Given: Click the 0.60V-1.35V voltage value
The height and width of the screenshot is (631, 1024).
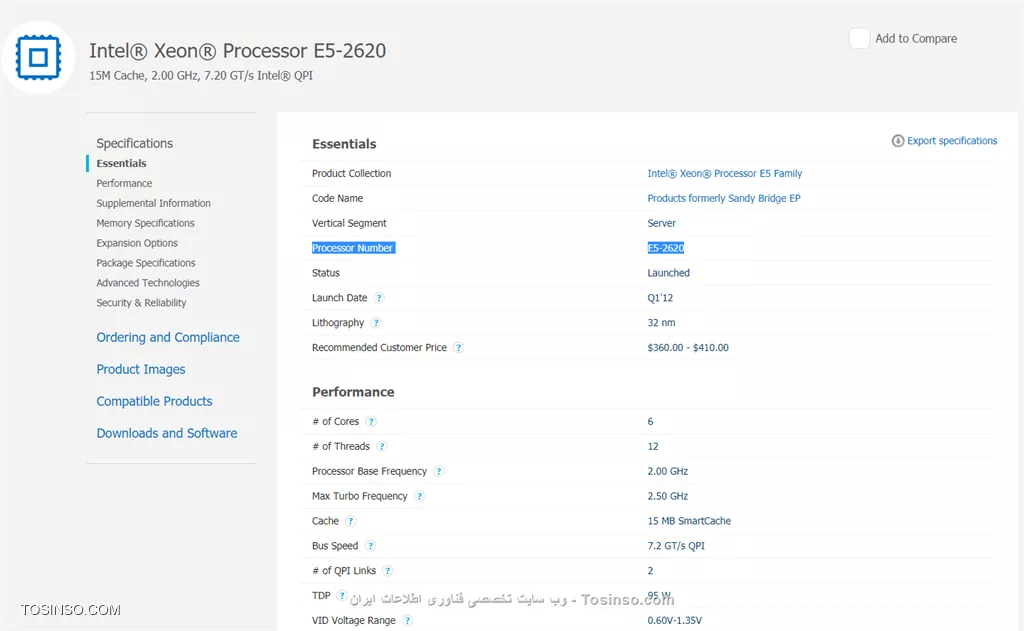Looking at the screenshot, I should coord(675,620).
